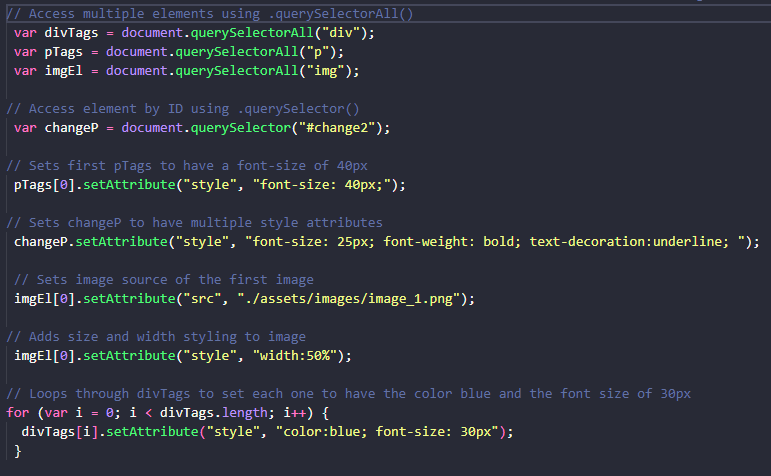Click pTags[0] in the setAttribute line

coord(44,185)
